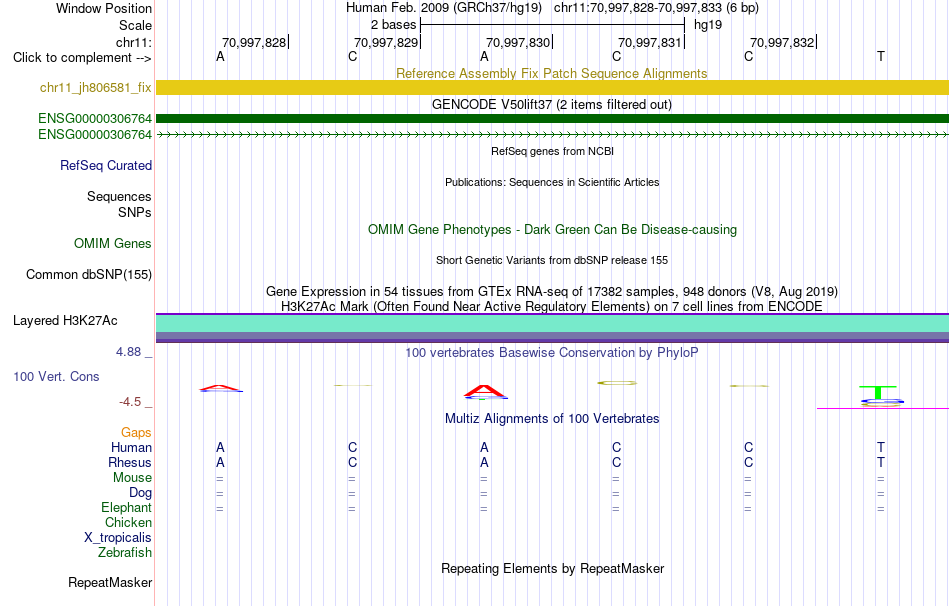Image resolution: width=950 pixels, height=606 pixels.
Task: Click the RepeatMasker track label
Action: [110, 582]
